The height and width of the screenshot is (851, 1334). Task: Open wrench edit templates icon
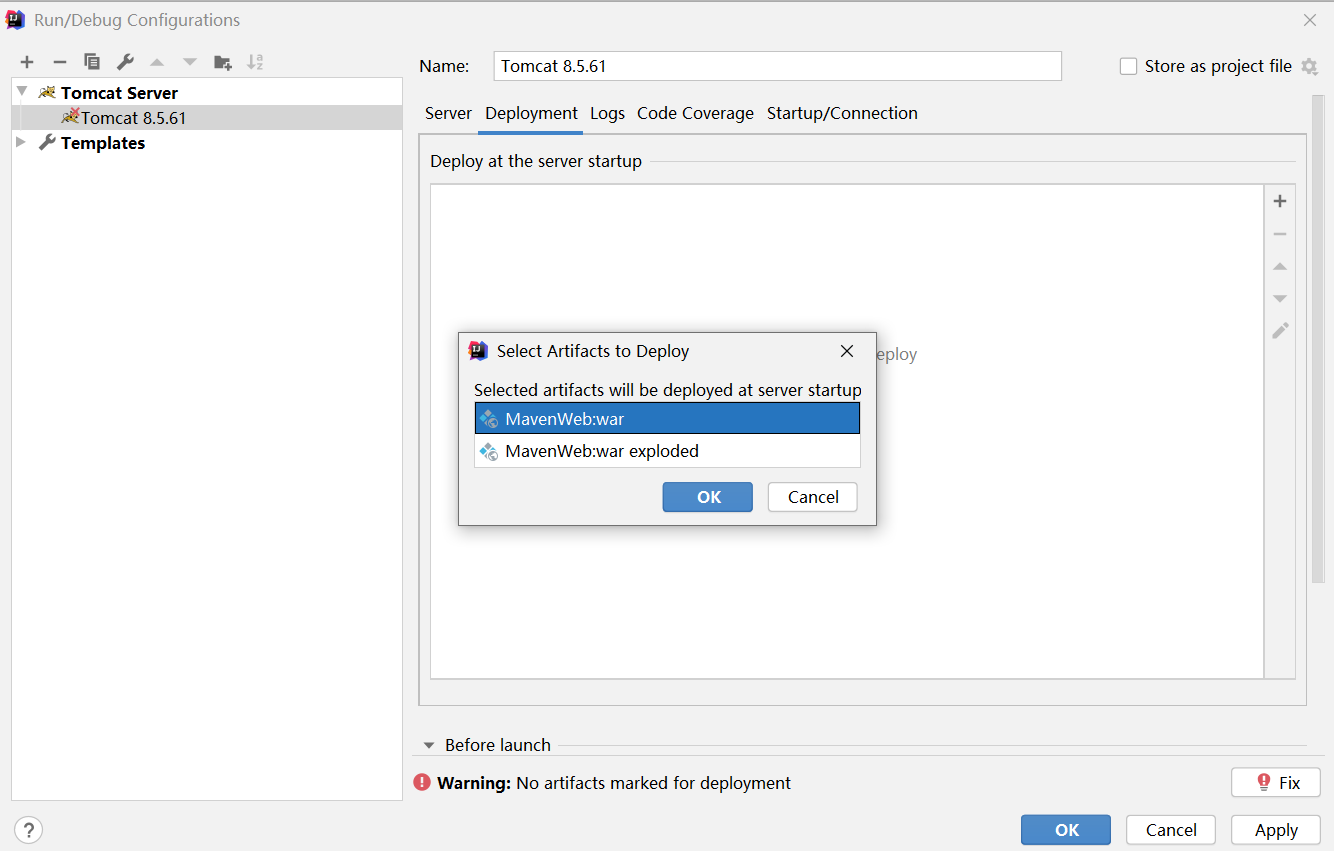point(125,62)
